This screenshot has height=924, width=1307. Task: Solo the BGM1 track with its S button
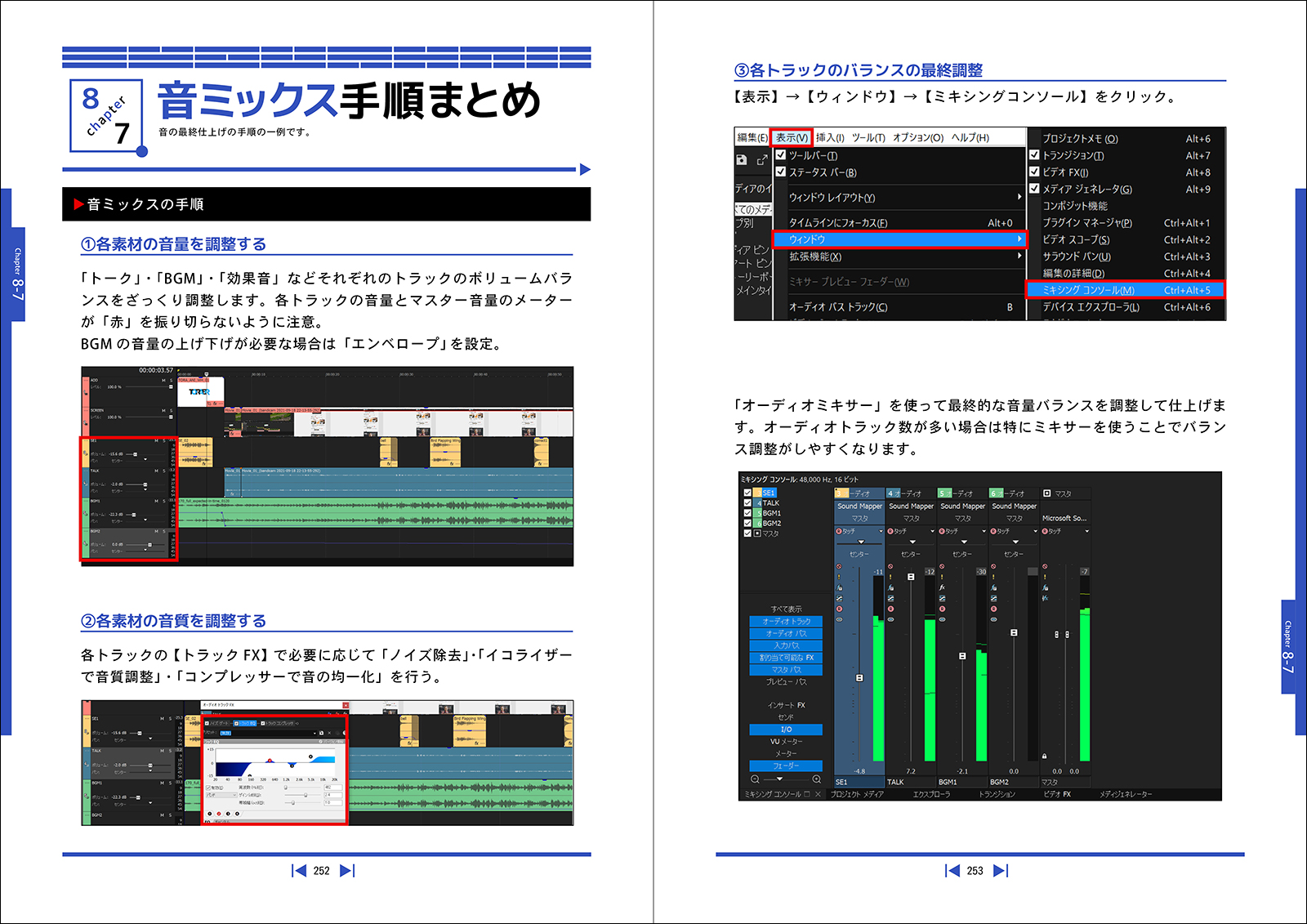pyautogui.click(x=163, y=501)
